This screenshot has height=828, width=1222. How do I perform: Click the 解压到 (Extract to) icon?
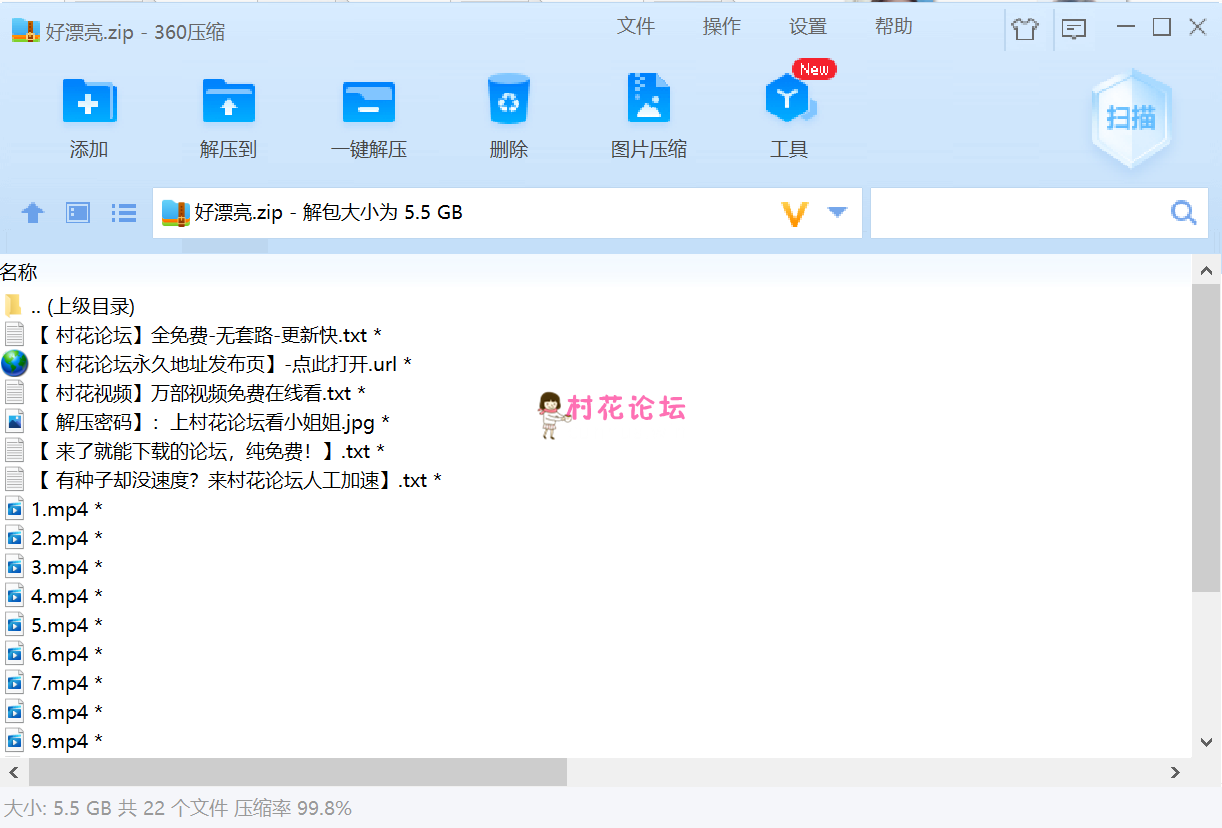pyautogui.click(x=228, y=101)
